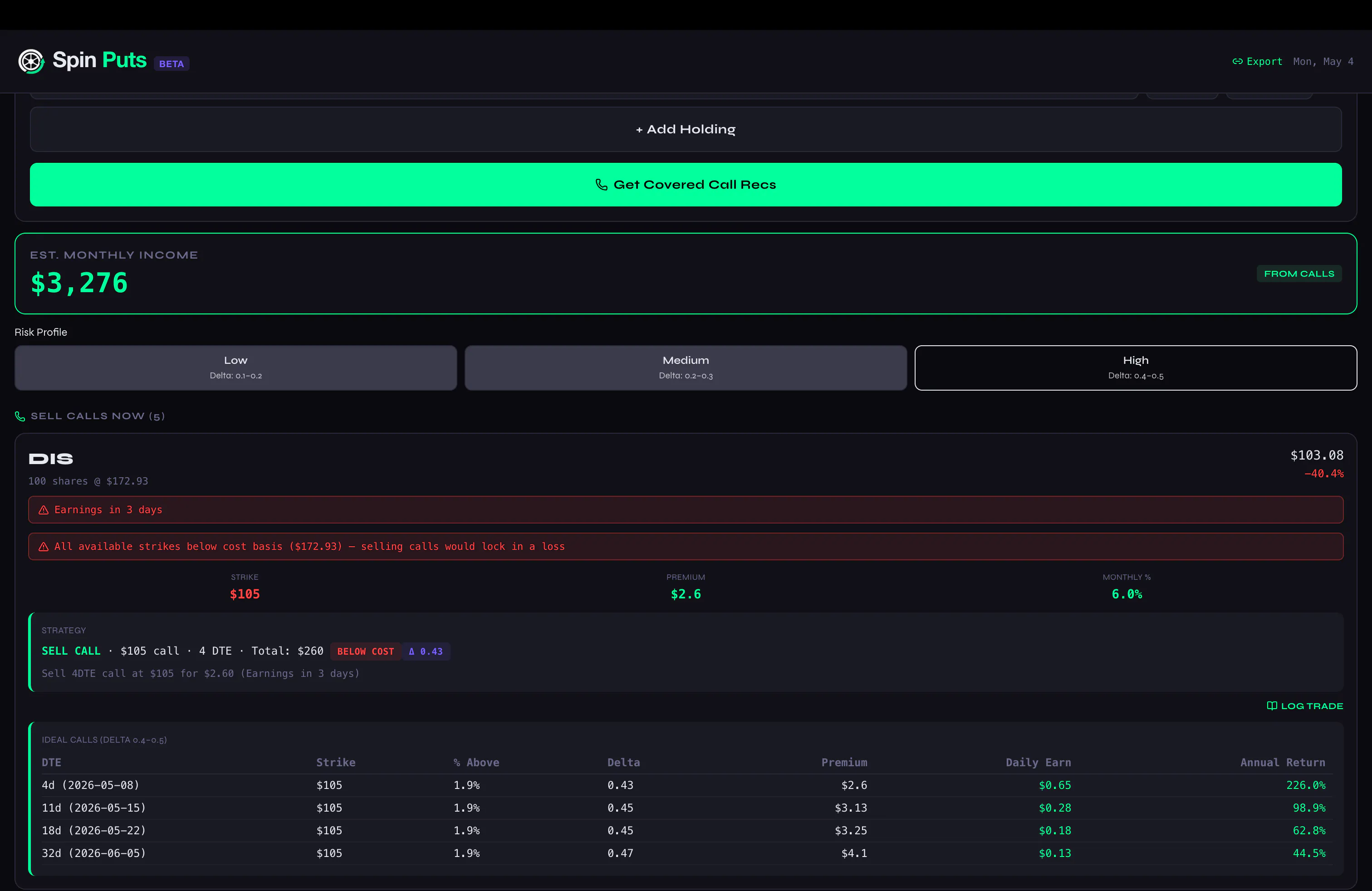This screenshot has height=891, width=1372.
Task: Click the phone icon in Get Covered Call Recs
Action: pos(601,185)
